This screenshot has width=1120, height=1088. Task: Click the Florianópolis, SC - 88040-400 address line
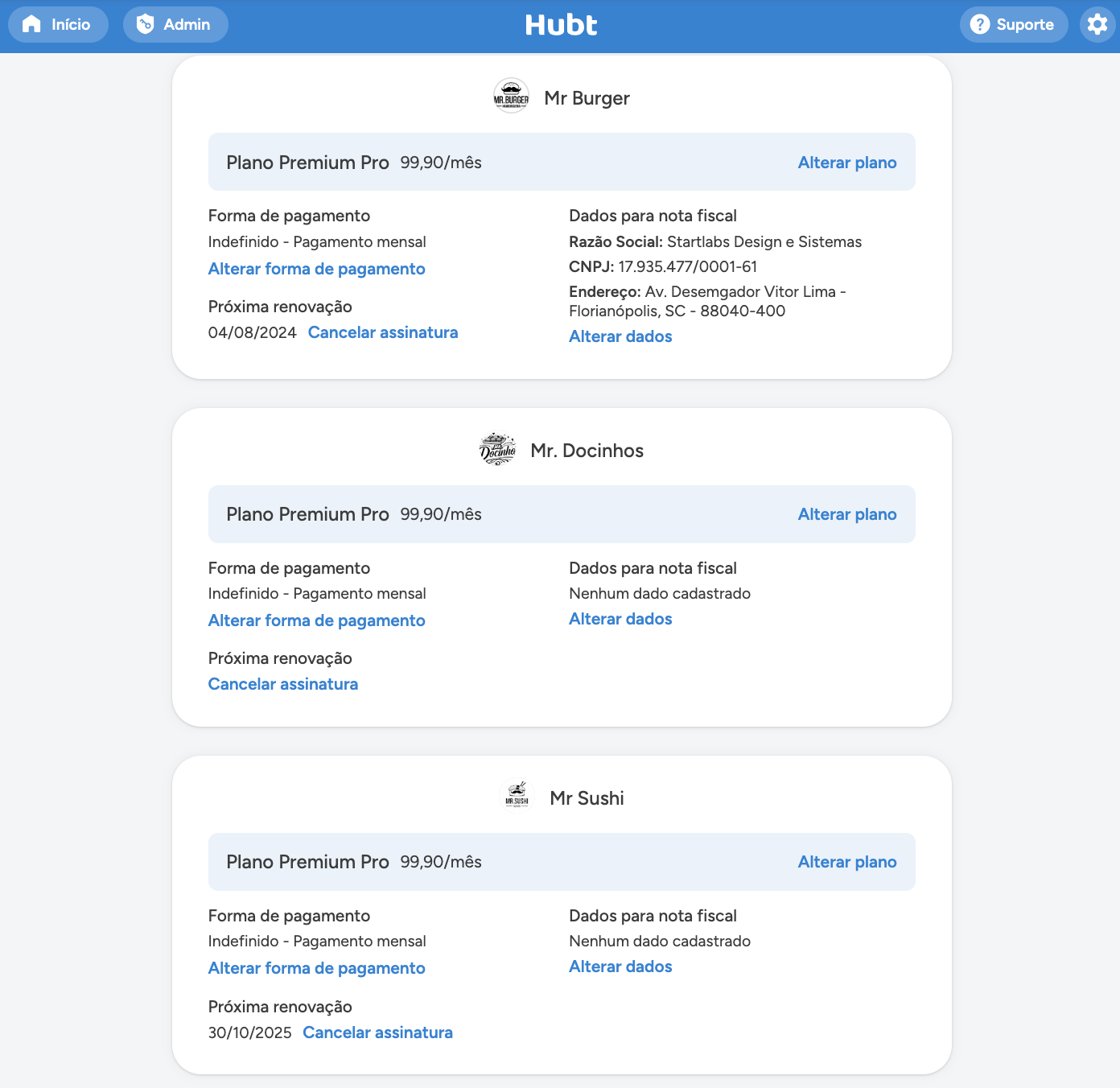click(x=677, y=311)
